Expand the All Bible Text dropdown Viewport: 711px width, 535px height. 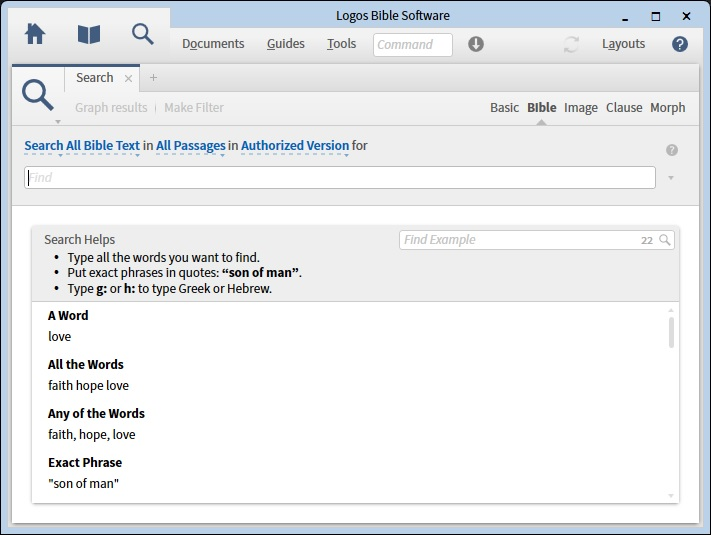pos(82,146)
